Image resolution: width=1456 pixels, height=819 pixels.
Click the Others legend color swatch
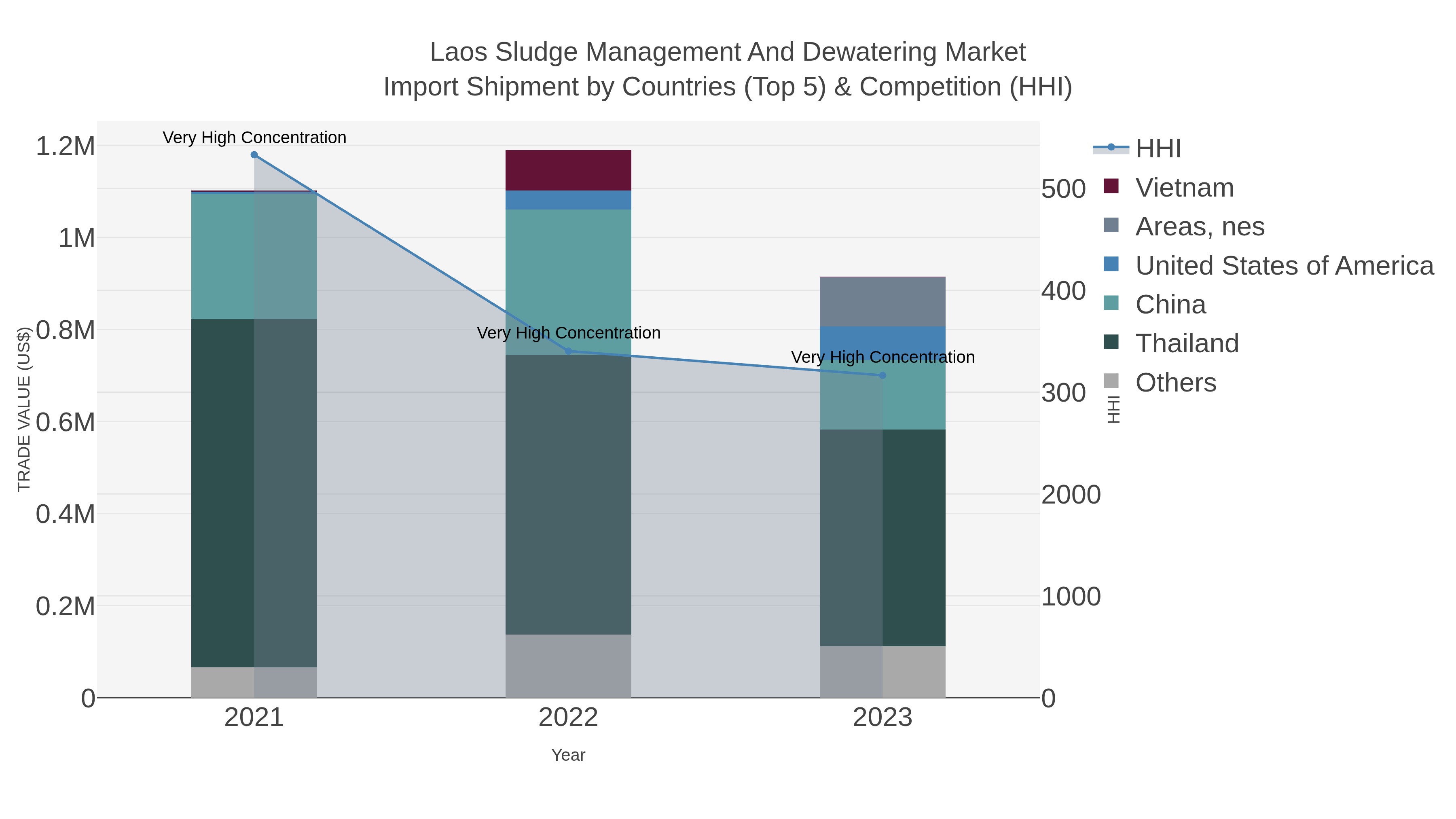1111,381
